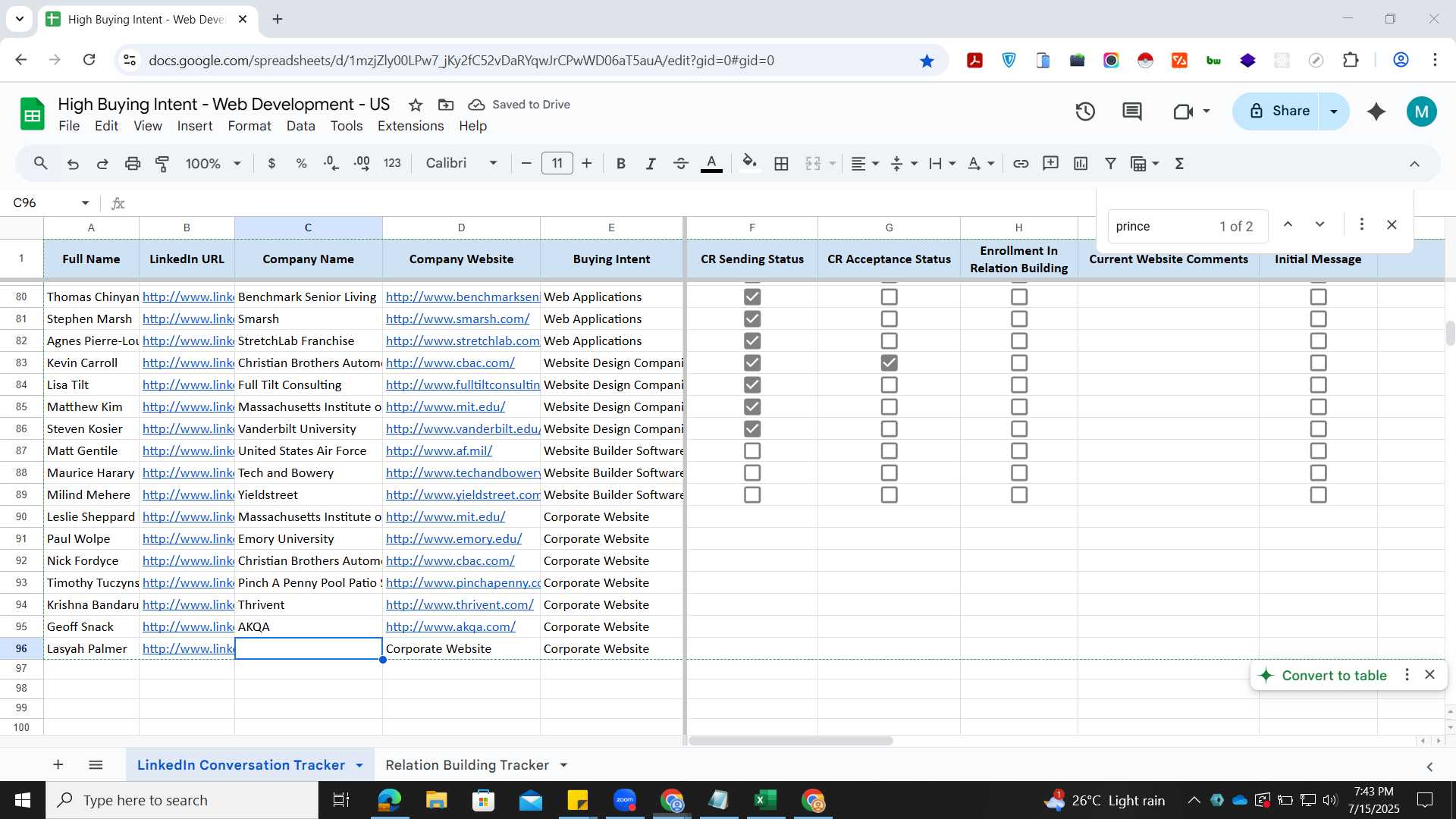Go to next find result arrow
The width and height of the screenshot is (1456, 819).
(x=1320, y=224)
